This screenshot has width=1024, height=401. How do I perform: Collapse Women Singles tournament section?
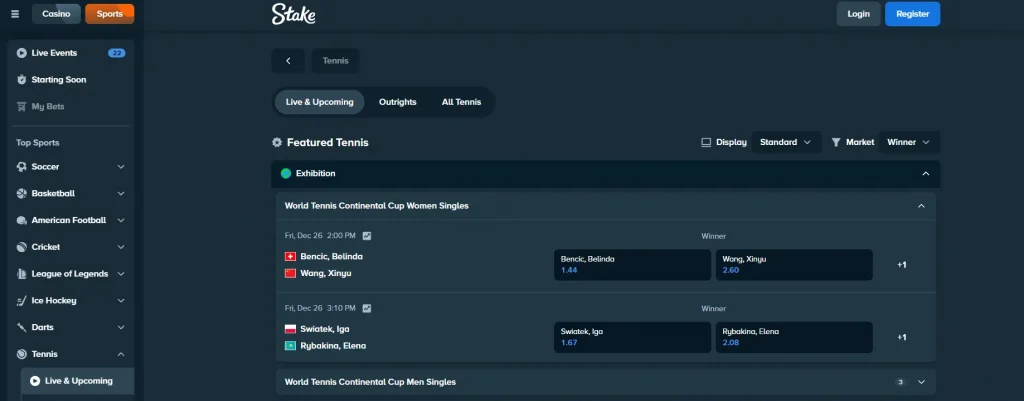tap(921, 206)
